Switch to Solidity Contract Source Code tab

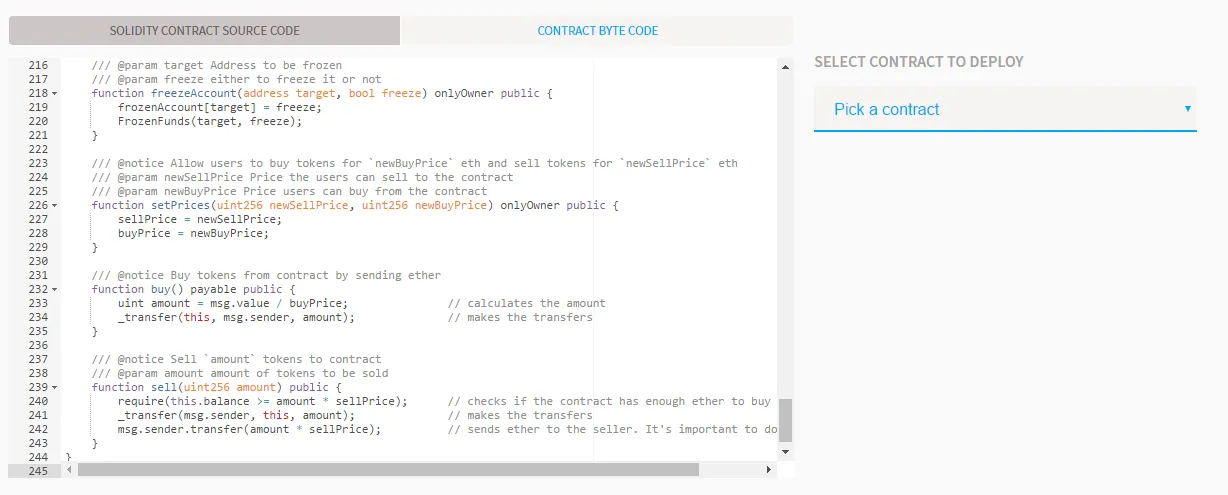(x=204, y=30)
